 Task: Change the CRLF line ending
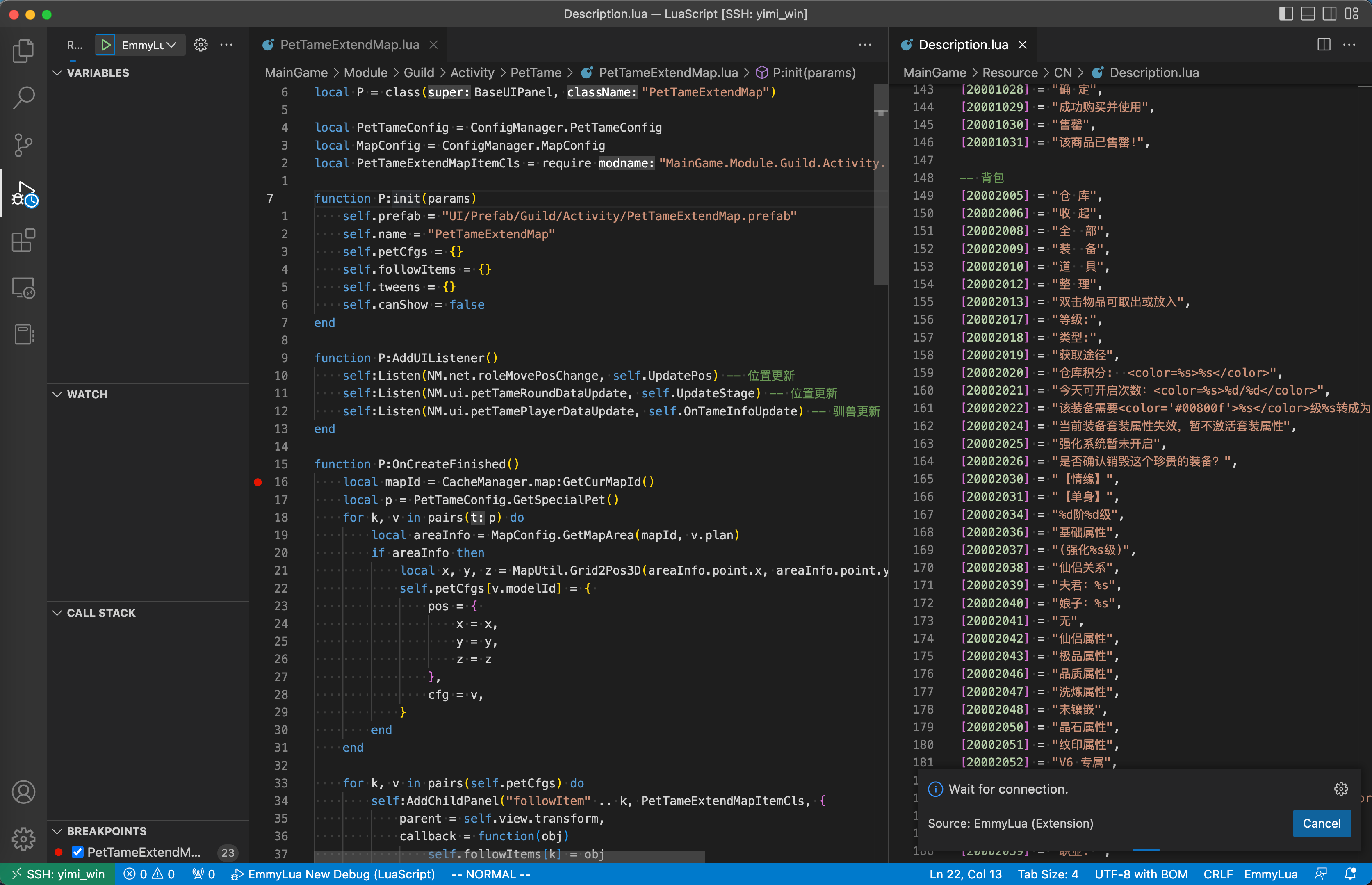(x=1217, y=874)
